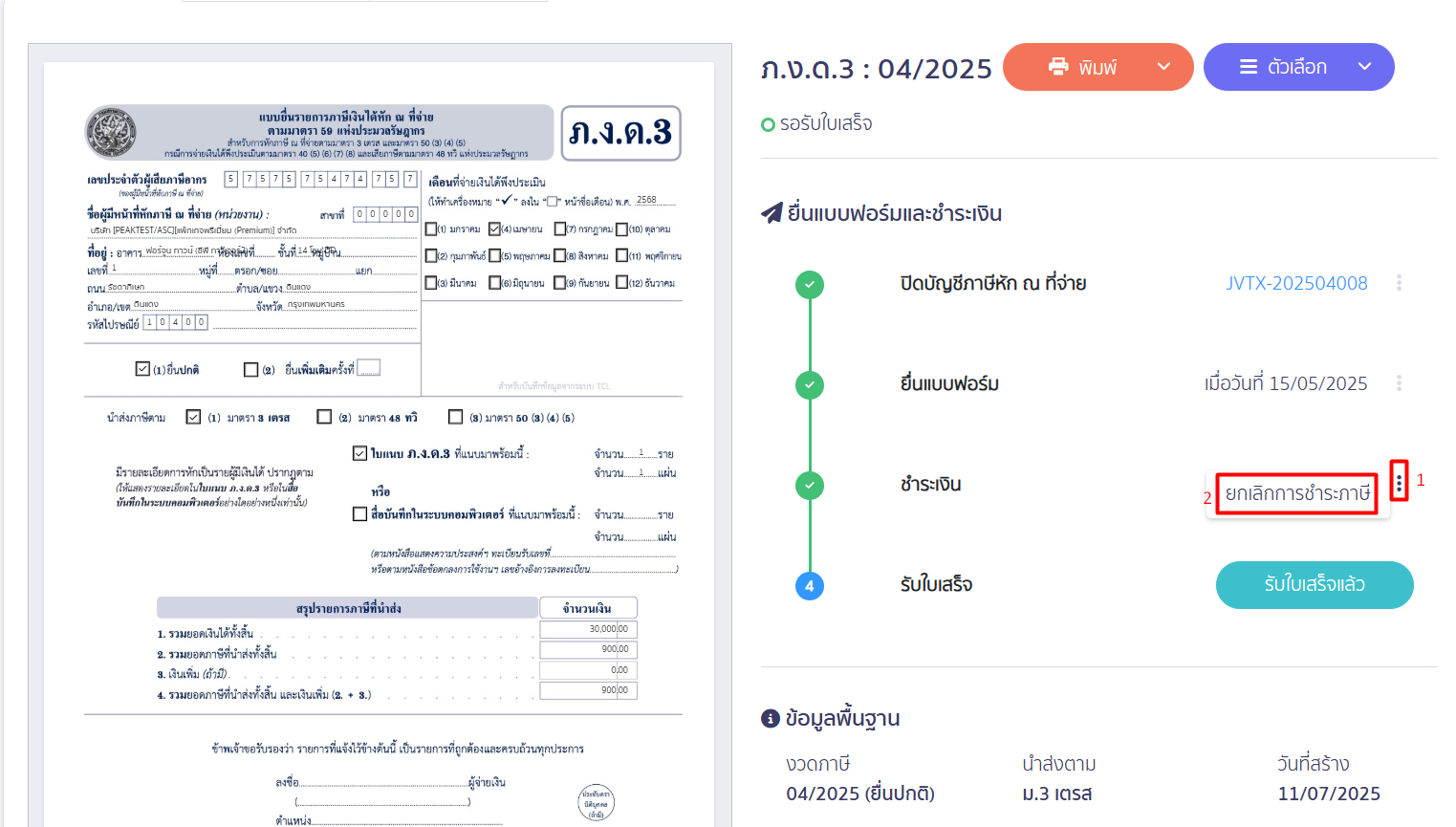The image size is (1456, 827).
Task: Click the ภ.ง.ด.3 badge on form header
Action: pos(620,133)
